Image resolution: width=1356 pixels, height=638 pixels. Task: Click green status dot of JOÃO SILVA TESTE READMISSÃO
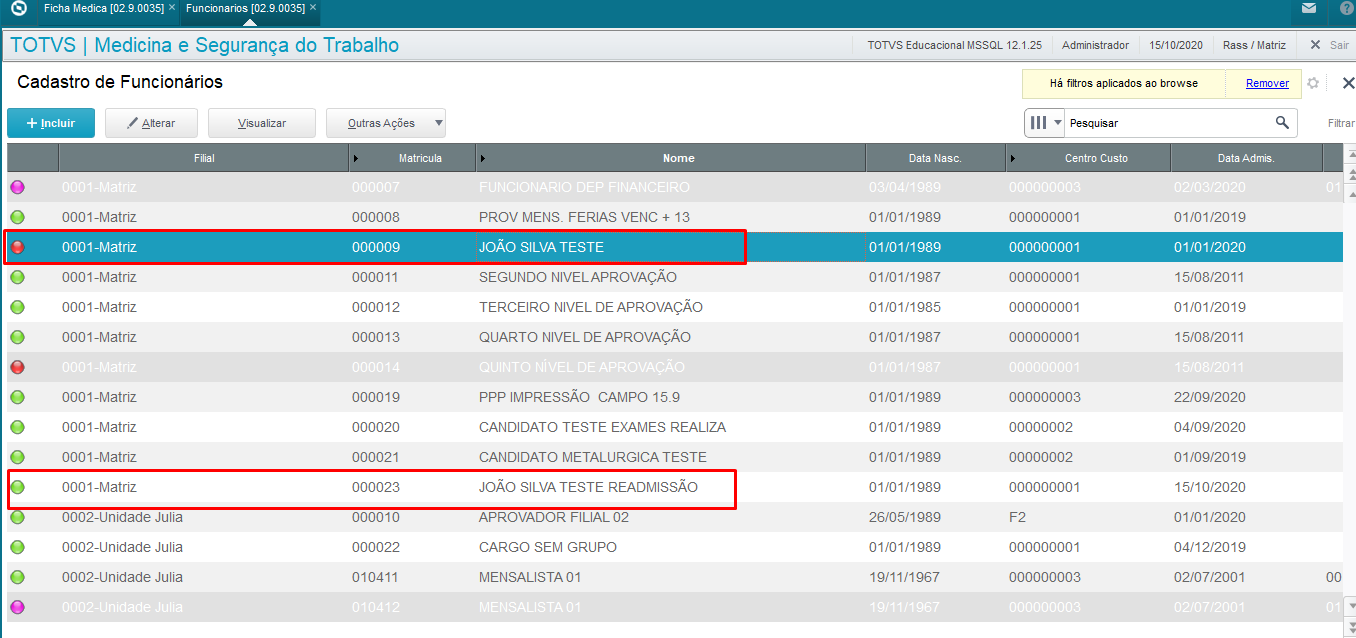pyautogui.click(x=17, y=487)
